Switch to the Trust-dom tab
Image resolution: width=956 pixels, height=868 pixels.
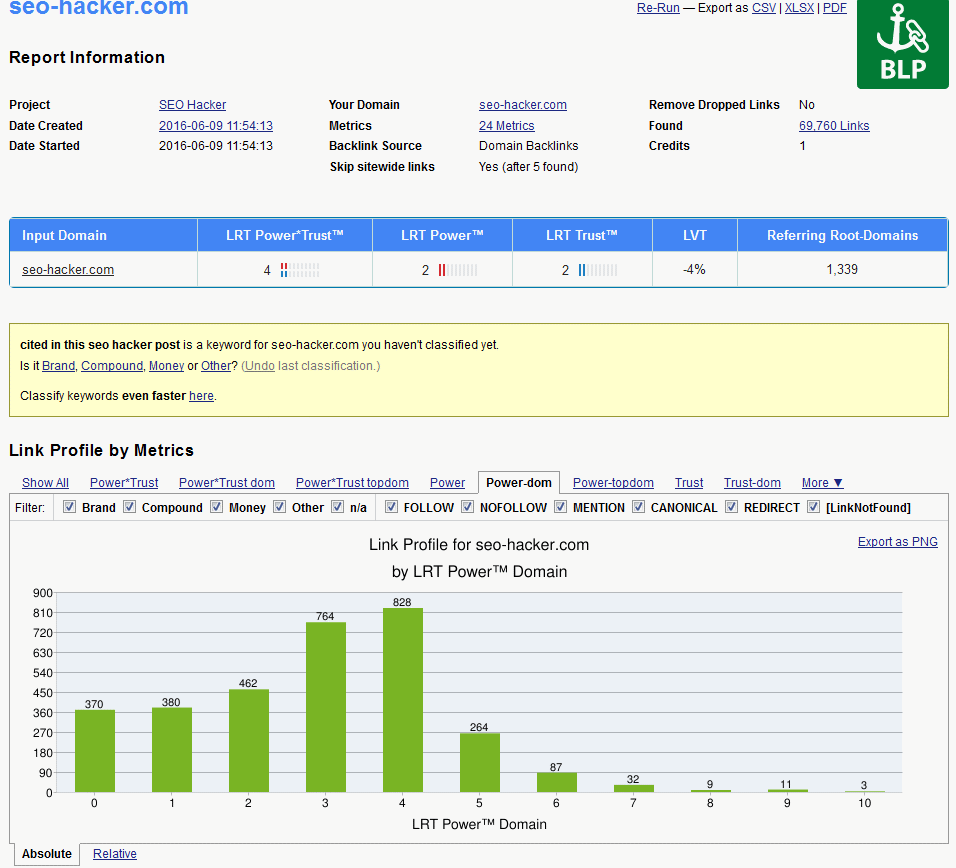click(x=752, y=483)
